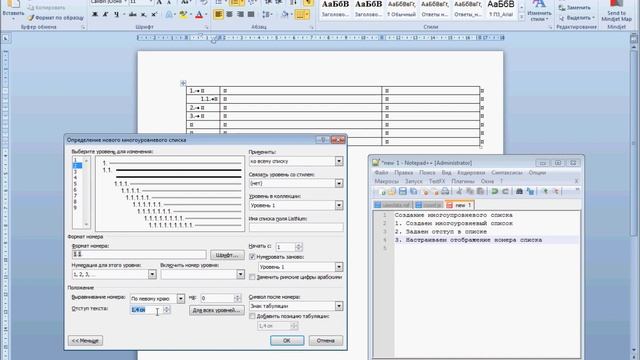Image resolution: width=640 pixels, height=360 pixels.
Task: Click the Print icon in Notepad++ toolbar
Action: [x=445, y=191]
